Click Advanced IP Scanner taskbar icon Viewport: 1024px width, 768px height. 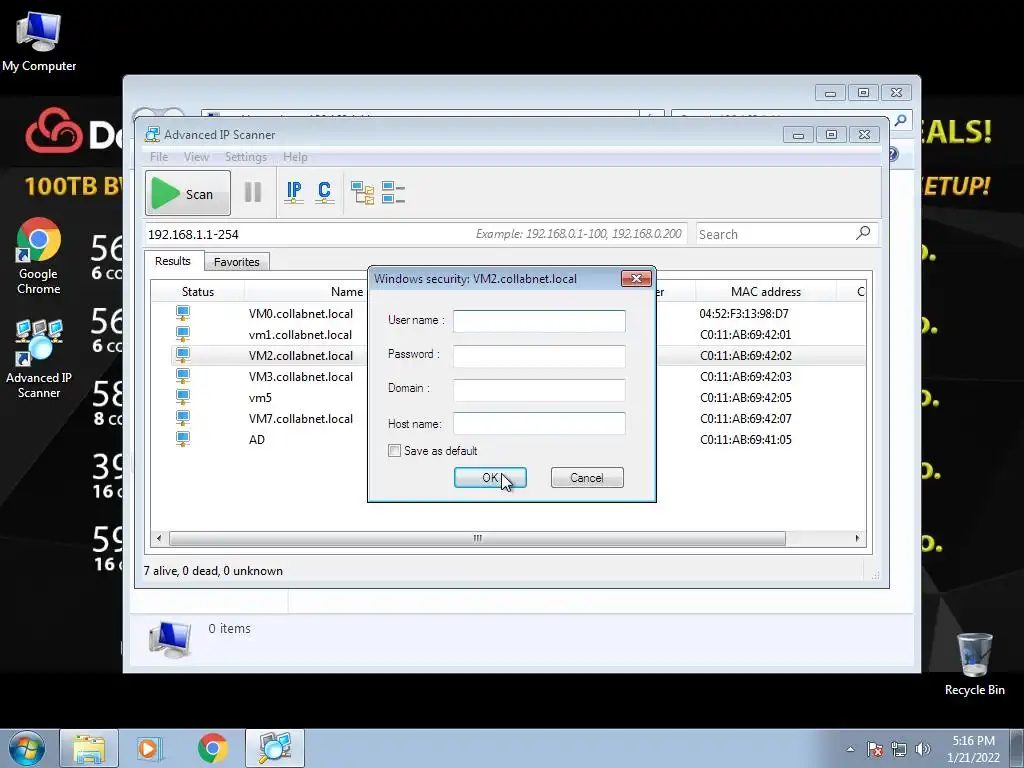275,748
